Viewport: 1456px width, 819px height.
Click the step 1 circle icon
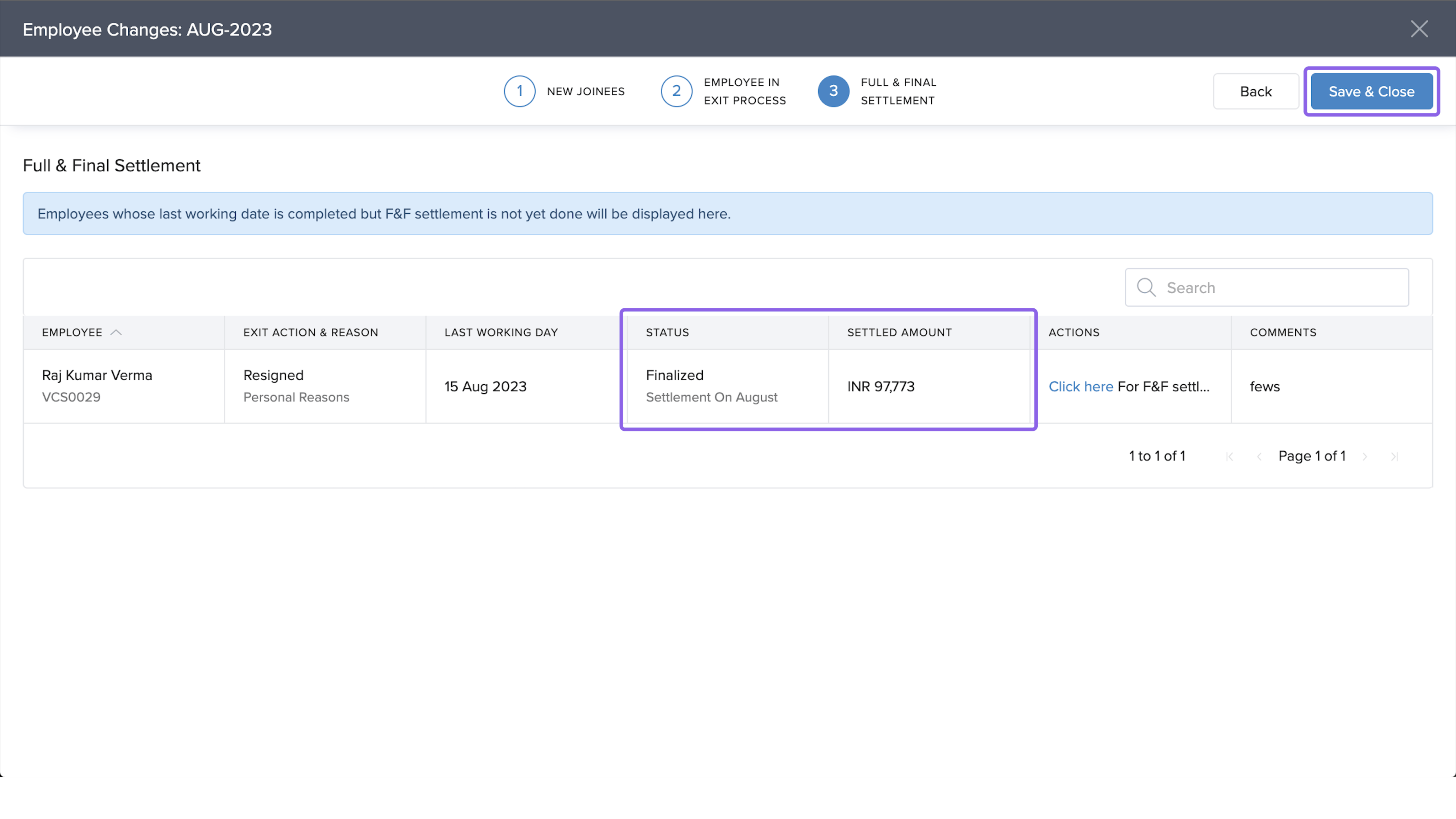point(520,91)
